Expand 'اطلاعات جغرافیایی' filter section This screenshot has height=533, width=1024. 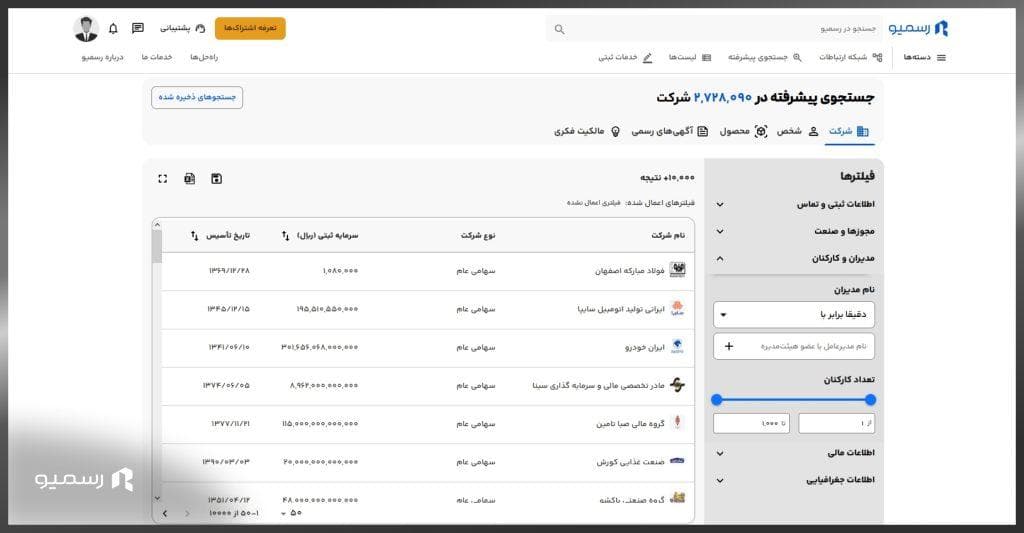794,480
